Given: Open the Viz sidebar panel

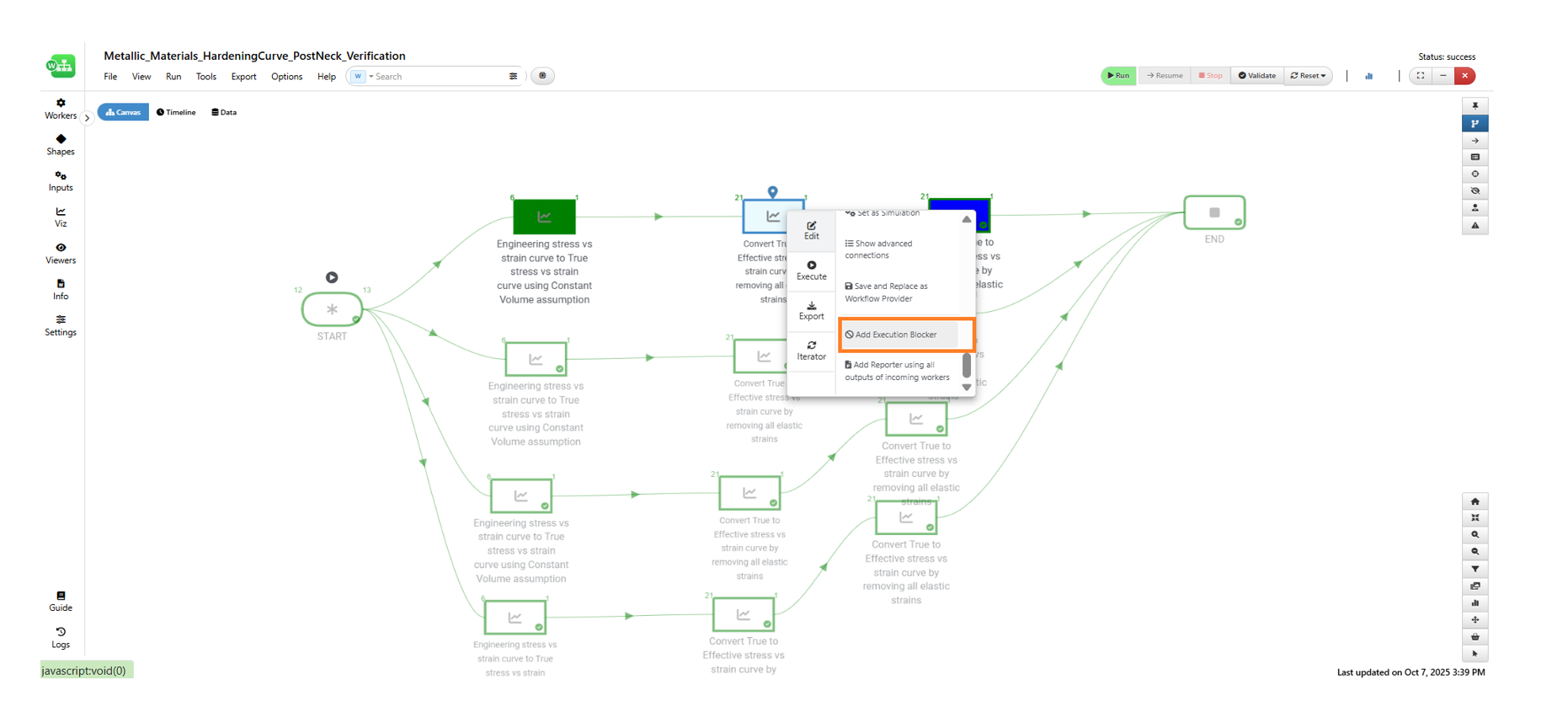Looking at the screenshot, I should (x=61, y=217).
